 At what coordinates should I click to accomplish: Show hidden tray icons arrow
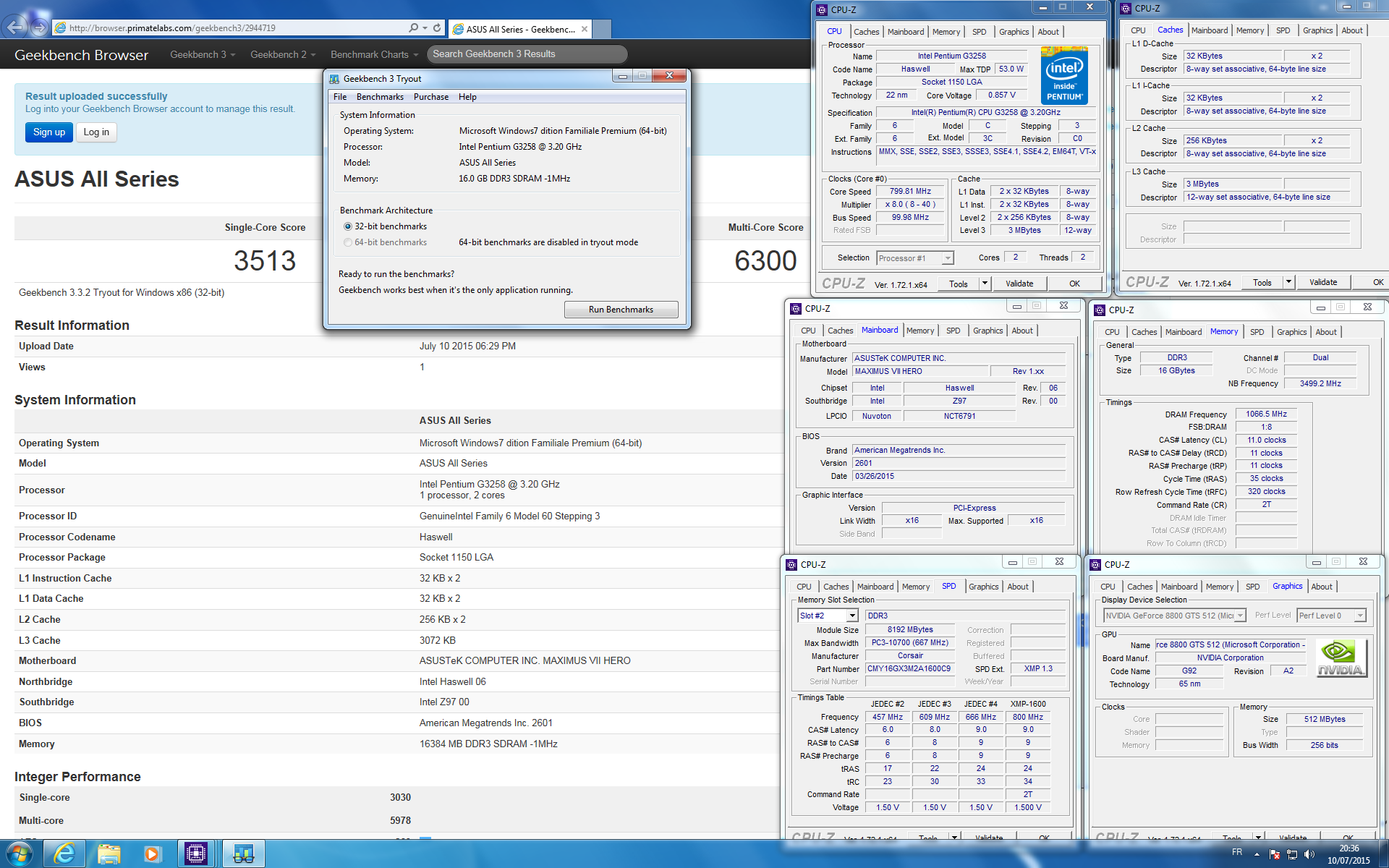[x=1257, y=854]
